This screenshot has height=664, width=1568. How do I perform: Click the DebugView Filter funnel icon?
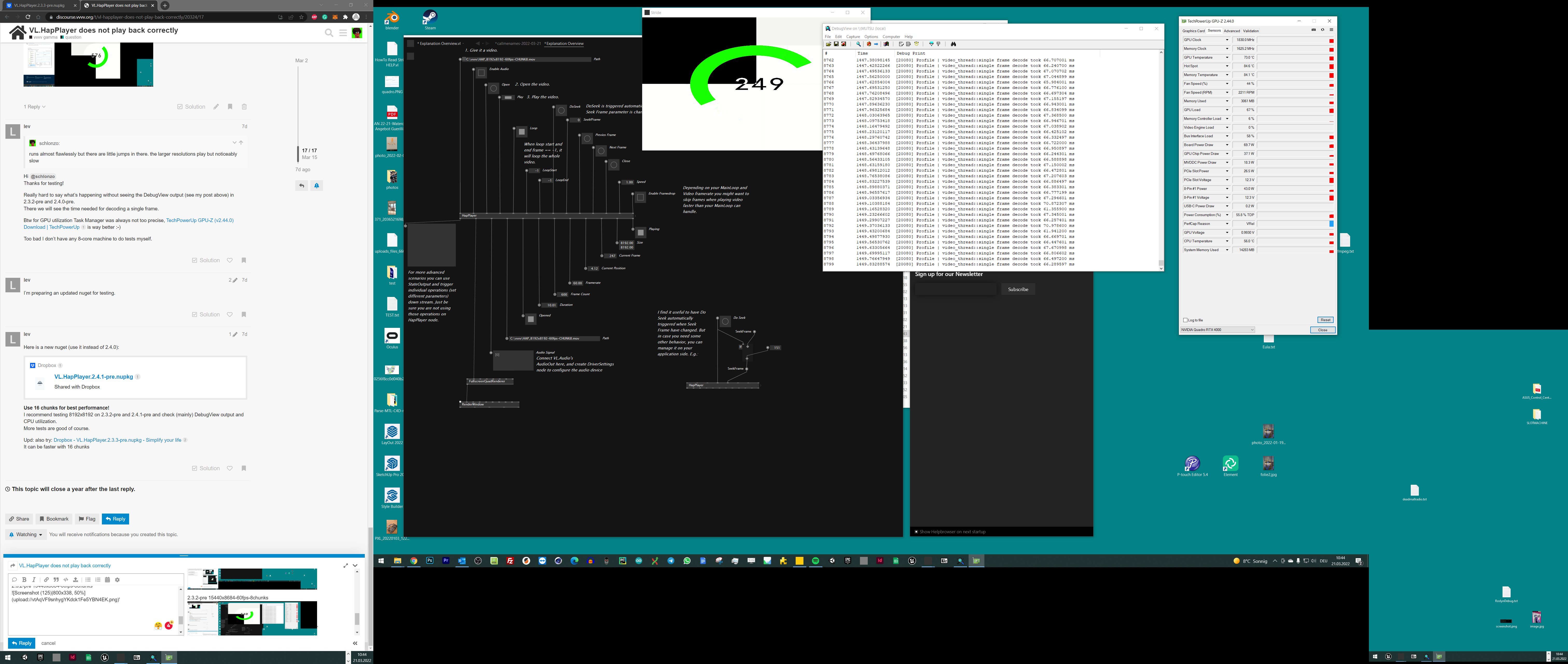[931, 44]
